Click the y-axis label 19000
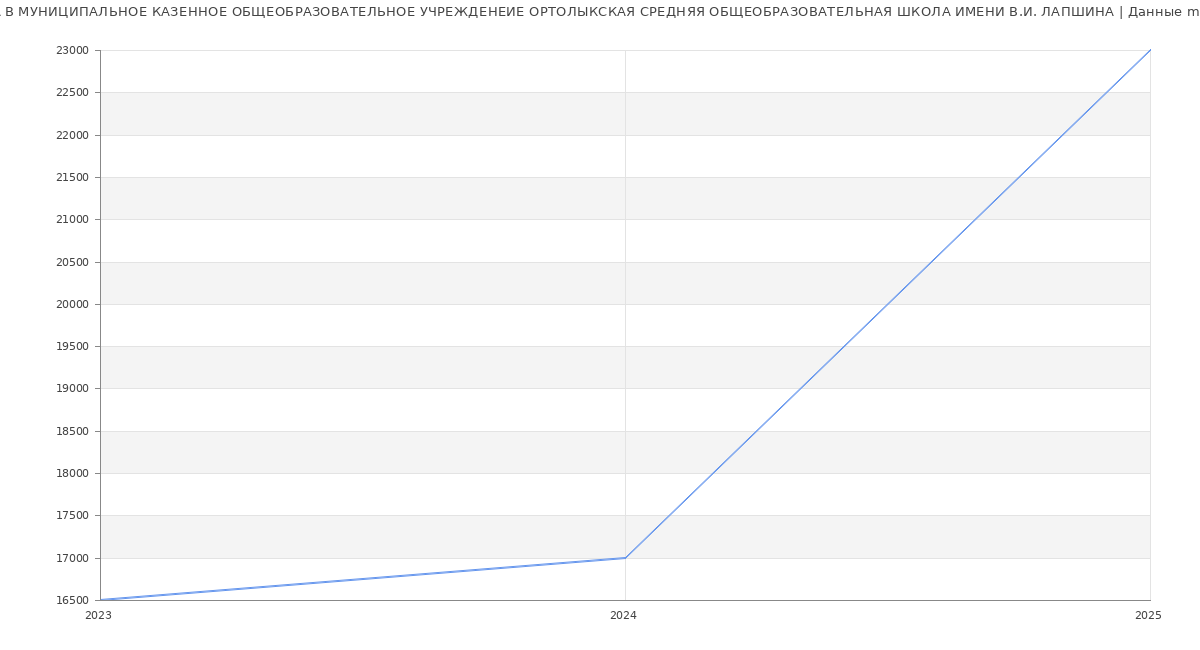 coord(72,388)
